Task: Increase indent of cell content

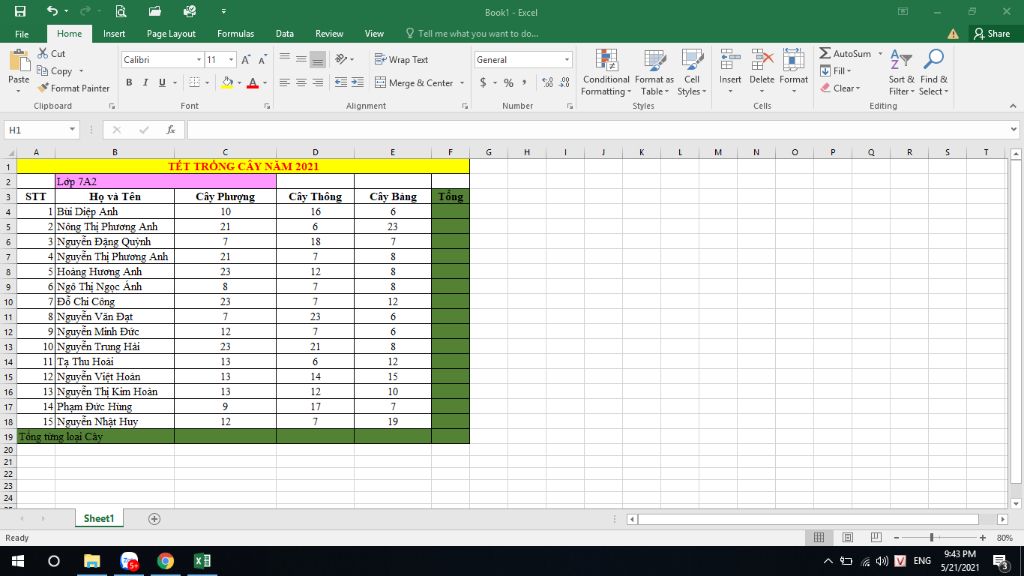Action: point(357,82)
